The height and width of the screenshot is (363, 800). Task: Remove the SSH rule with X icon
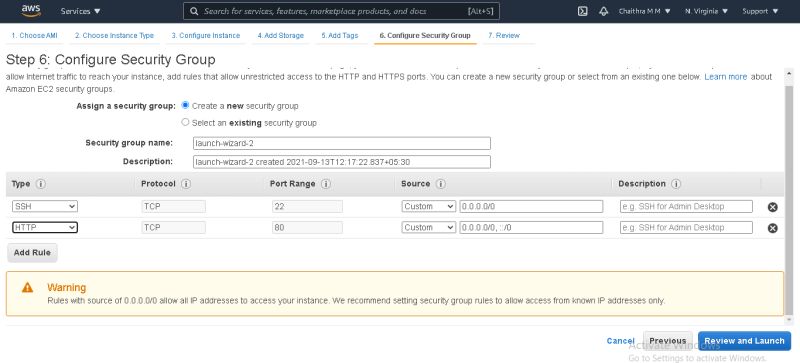click(772, 207)
